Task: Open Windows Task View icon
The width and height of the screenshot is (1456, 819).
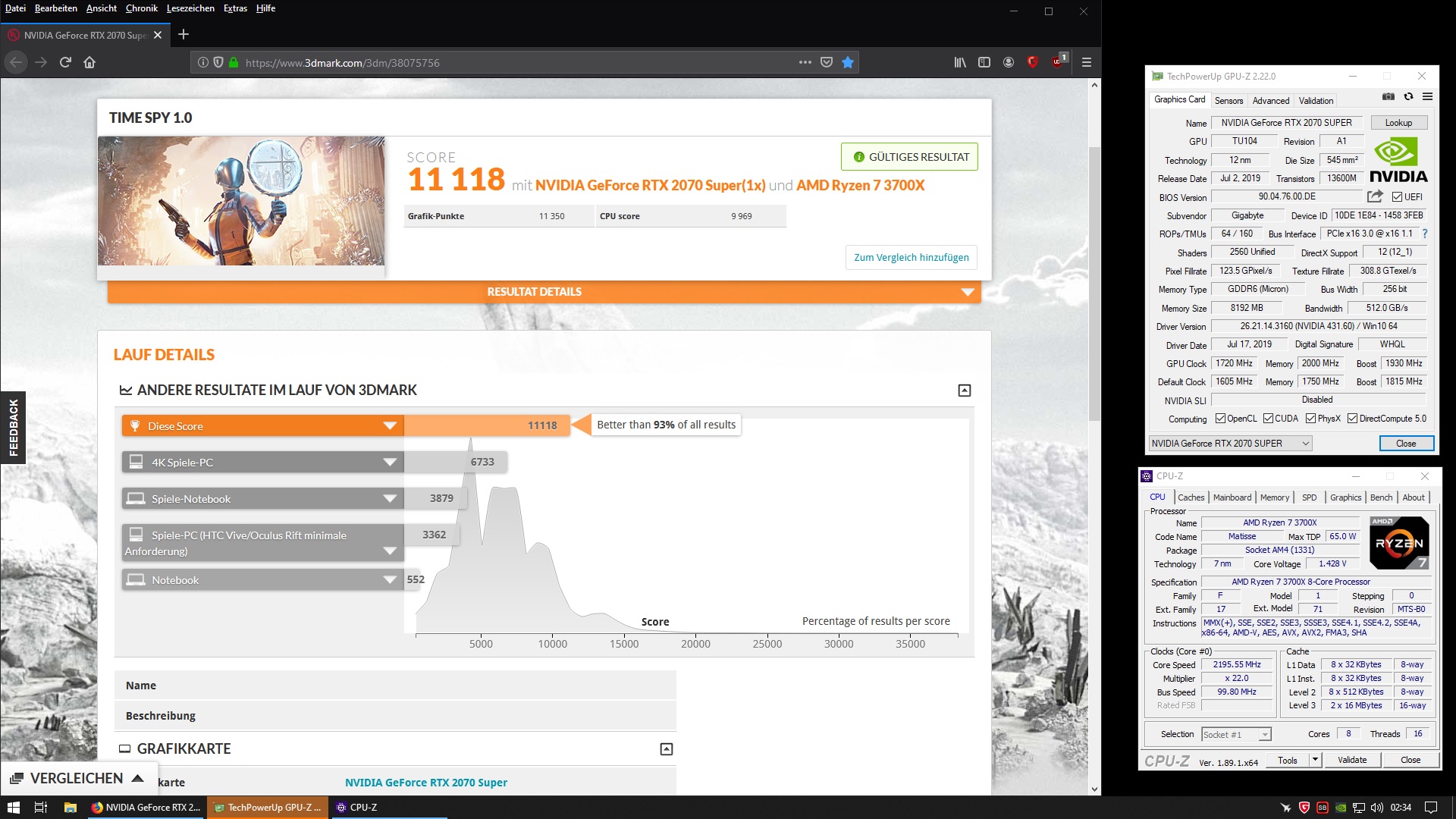Action: 41,808
